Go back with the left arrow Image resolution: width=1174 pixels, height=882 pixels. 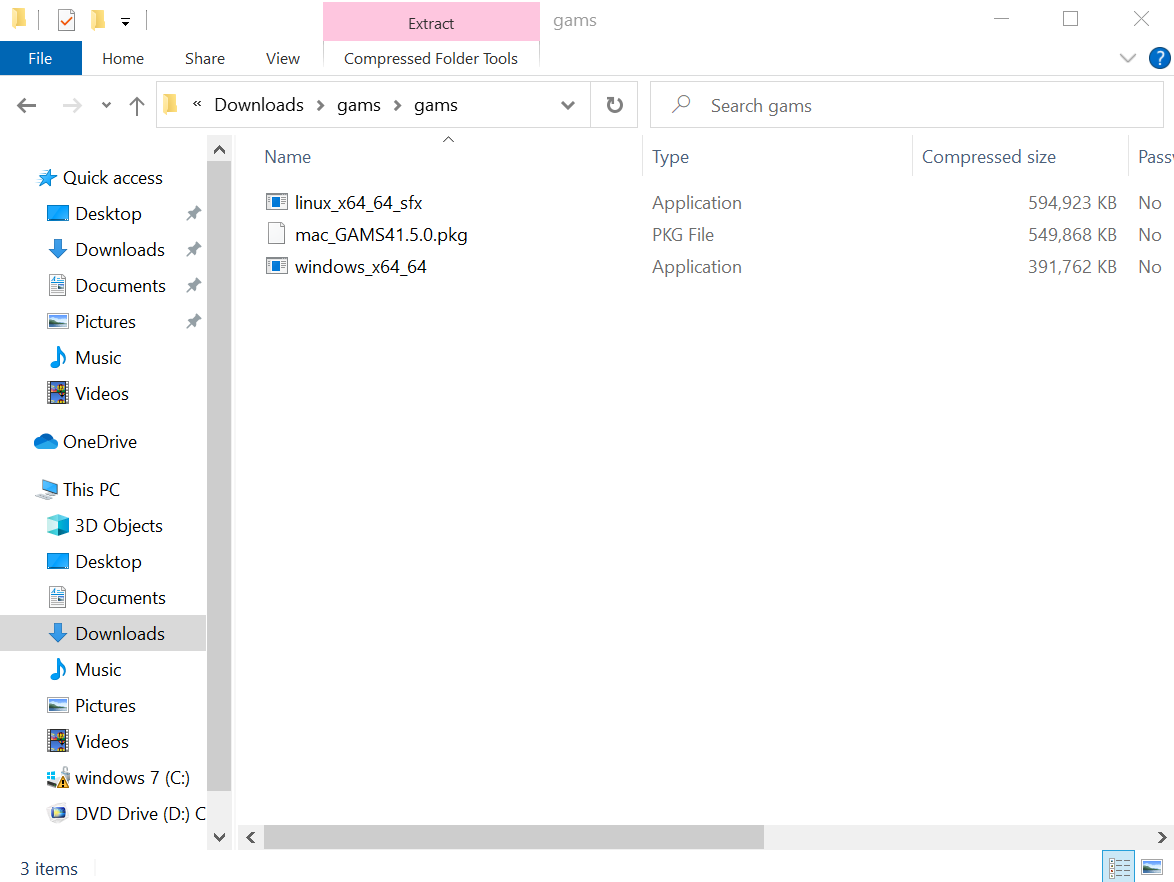point(27,106)
